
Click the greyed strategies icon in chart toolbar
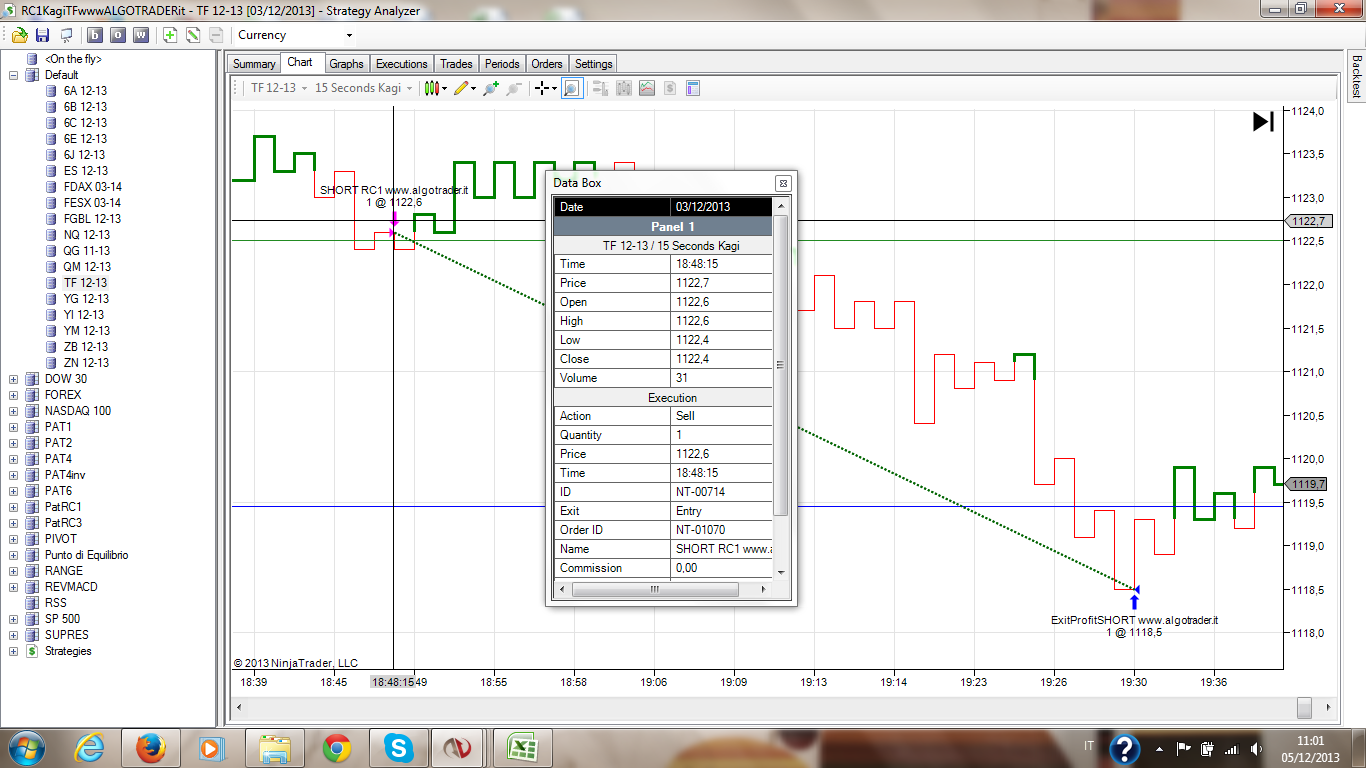513,88
